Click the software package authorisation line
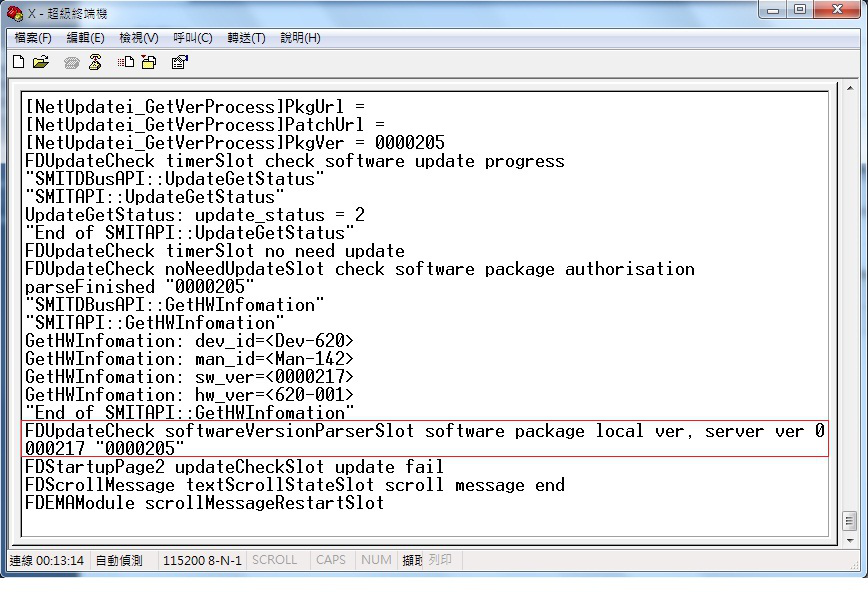The image size is (868, 600). coord(360,269)
